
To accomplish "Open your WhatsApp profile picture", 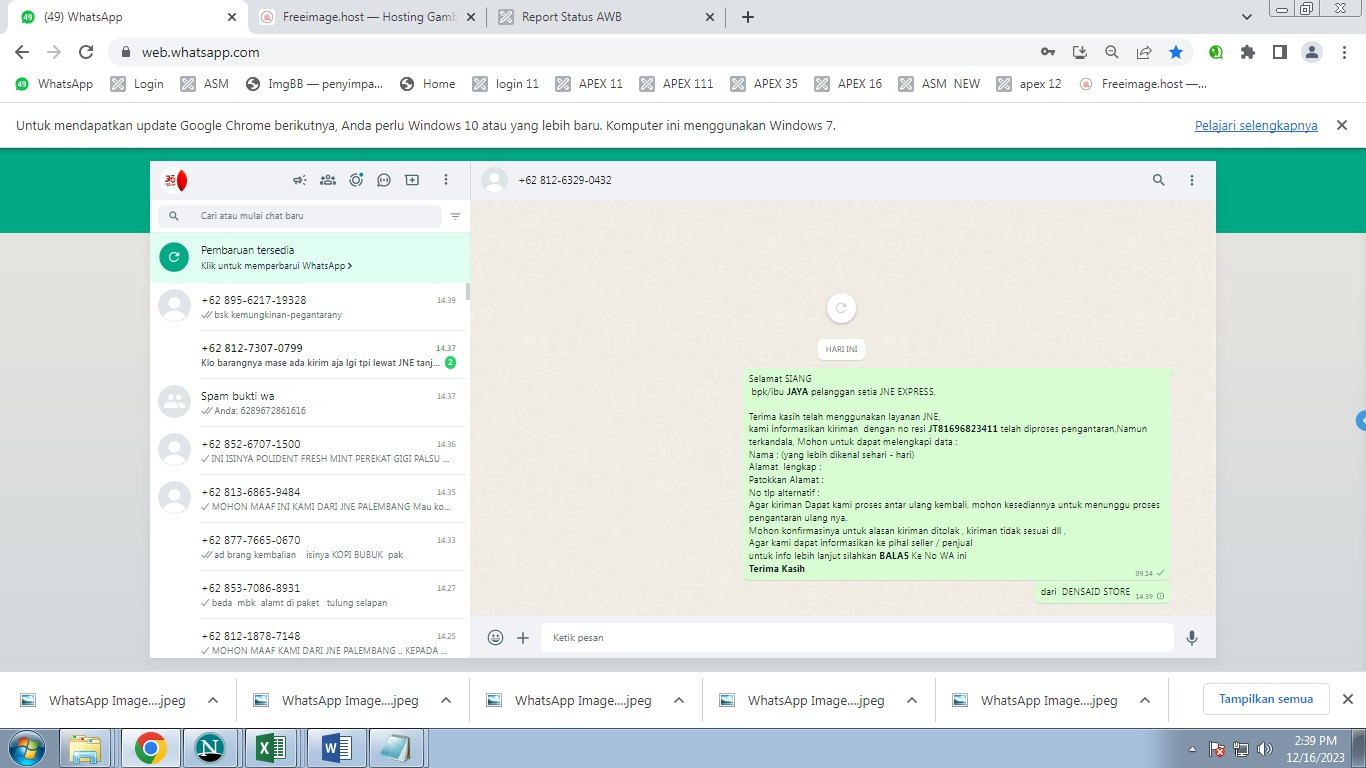I will tap(175, 180).
